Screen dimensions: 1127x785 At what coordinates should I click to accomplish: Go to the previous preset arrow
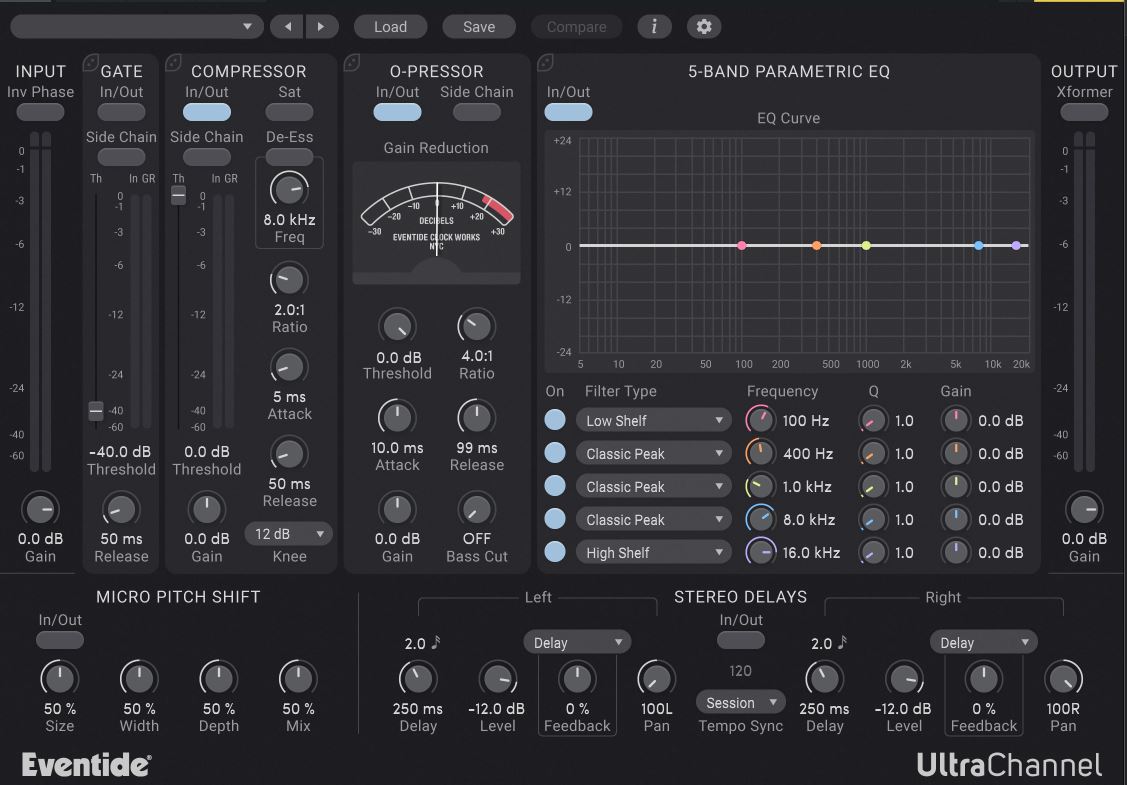pos(288,27)
